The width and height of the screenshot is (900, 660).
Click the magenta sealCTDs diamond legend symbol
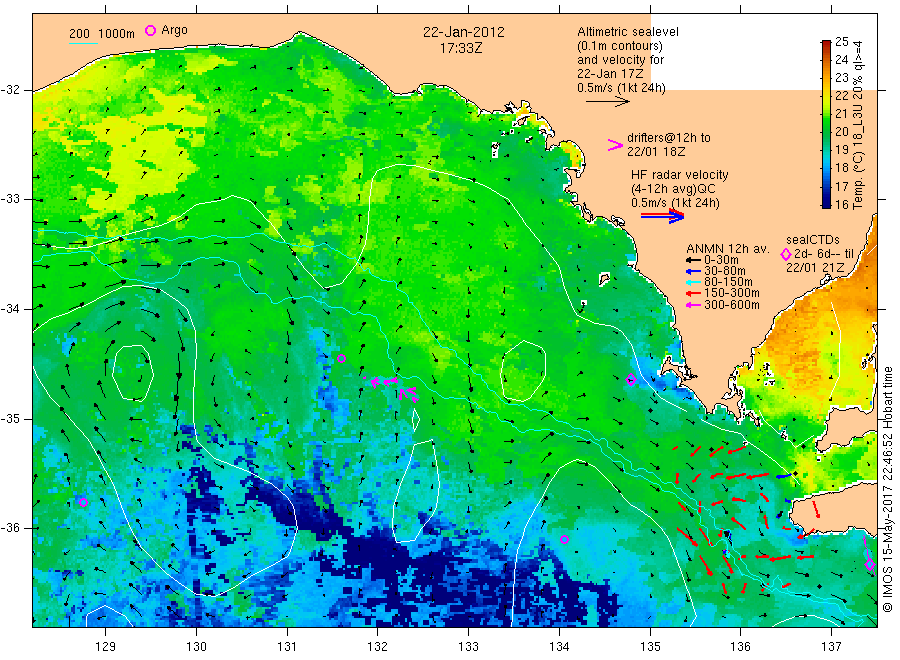click(786, 254)
